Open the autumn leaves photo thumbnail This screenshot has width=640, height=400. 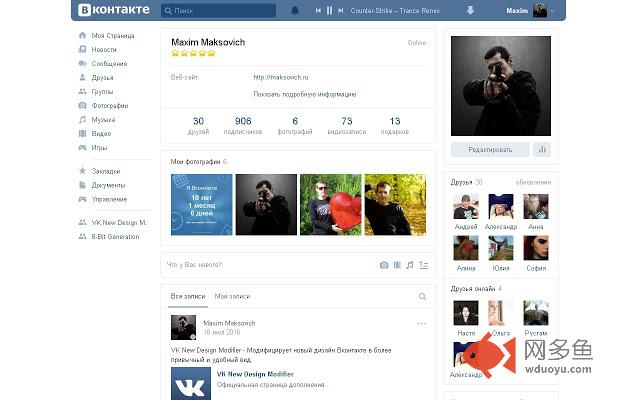point(395,204)
